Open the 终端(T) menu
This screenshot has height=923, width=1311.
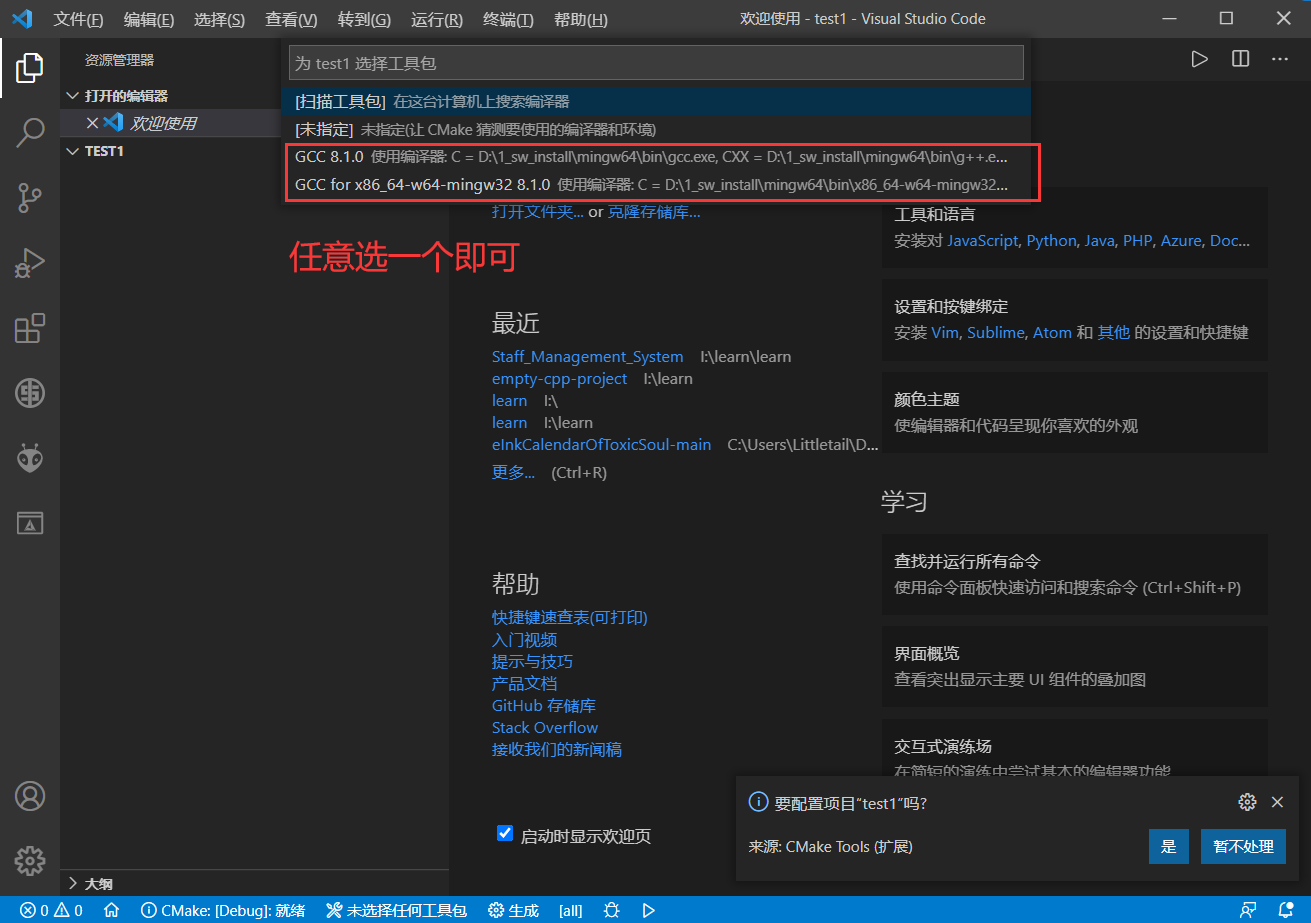coord(508,19)
